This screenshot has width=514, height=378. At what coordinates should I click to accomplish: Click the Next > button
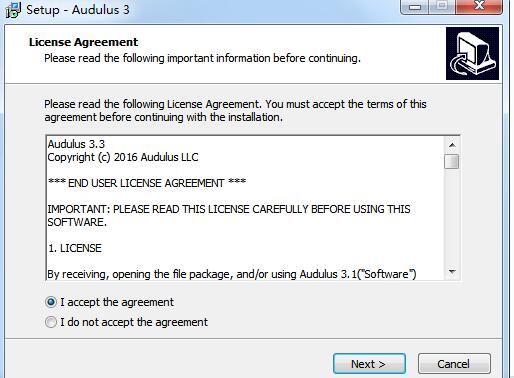[369, 364]
